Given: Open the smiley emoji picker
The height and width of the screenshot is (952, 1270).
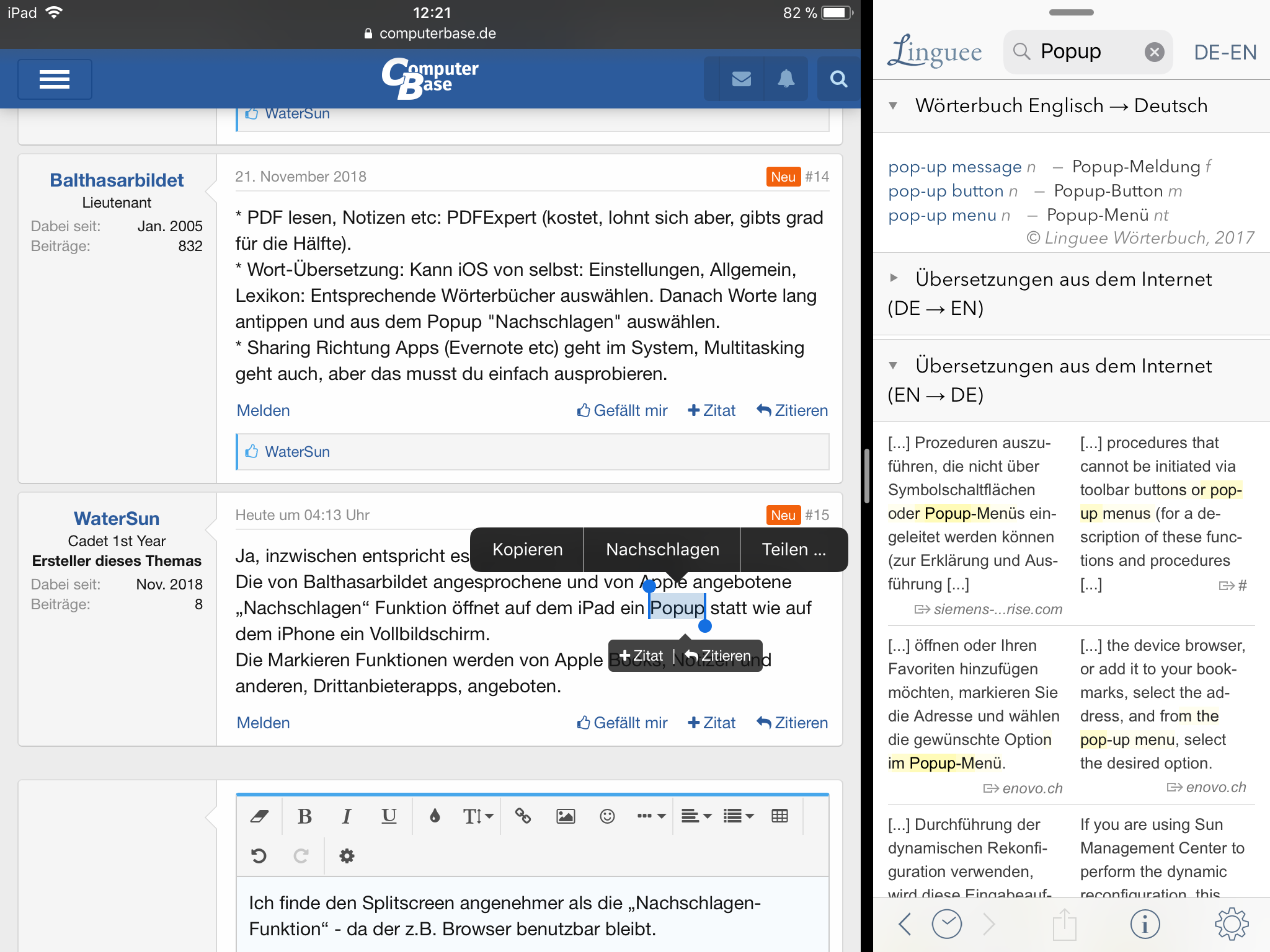Looking at the screenshot, I should coord(608,816).
